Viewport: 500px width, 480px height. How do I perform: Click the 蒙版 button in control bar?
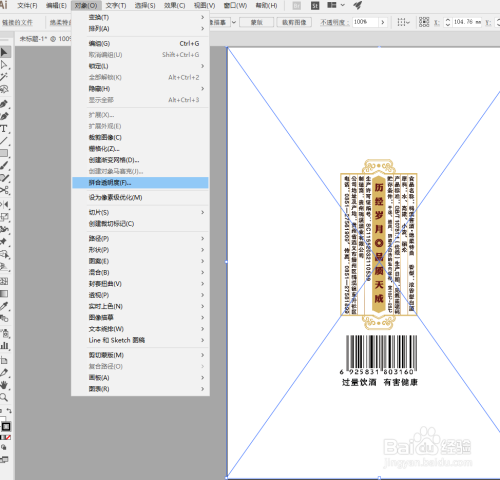(x=256, y=22)
